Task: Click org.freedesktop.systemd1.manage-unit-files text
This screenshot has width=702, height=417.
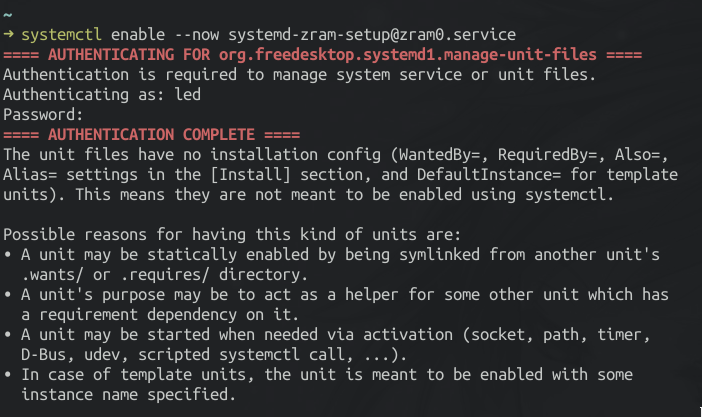Action: [413, 53]
